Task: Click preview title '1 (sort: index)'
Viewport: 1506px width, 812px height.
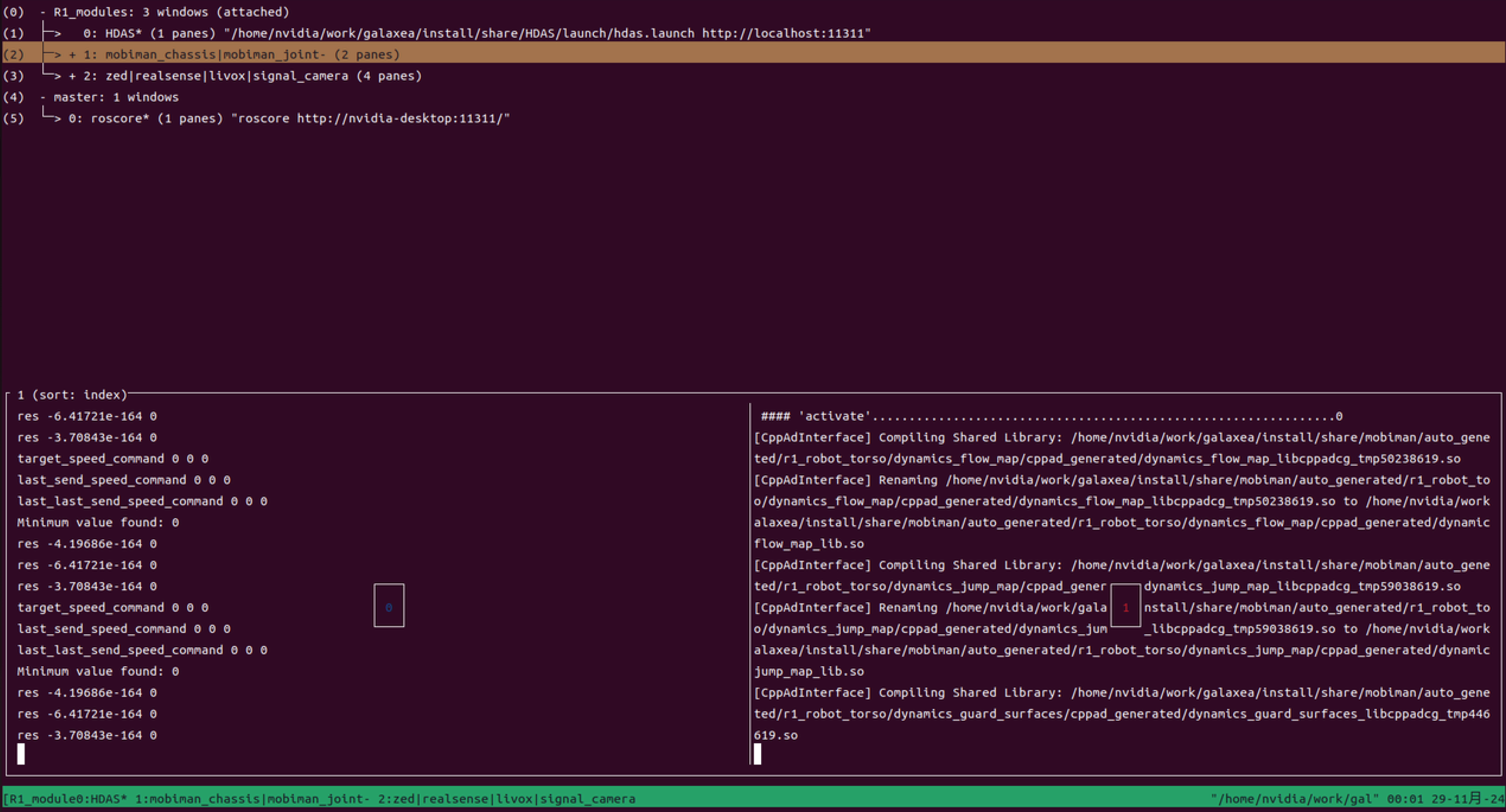Action: pyautogui.click(x=72, y=395)
